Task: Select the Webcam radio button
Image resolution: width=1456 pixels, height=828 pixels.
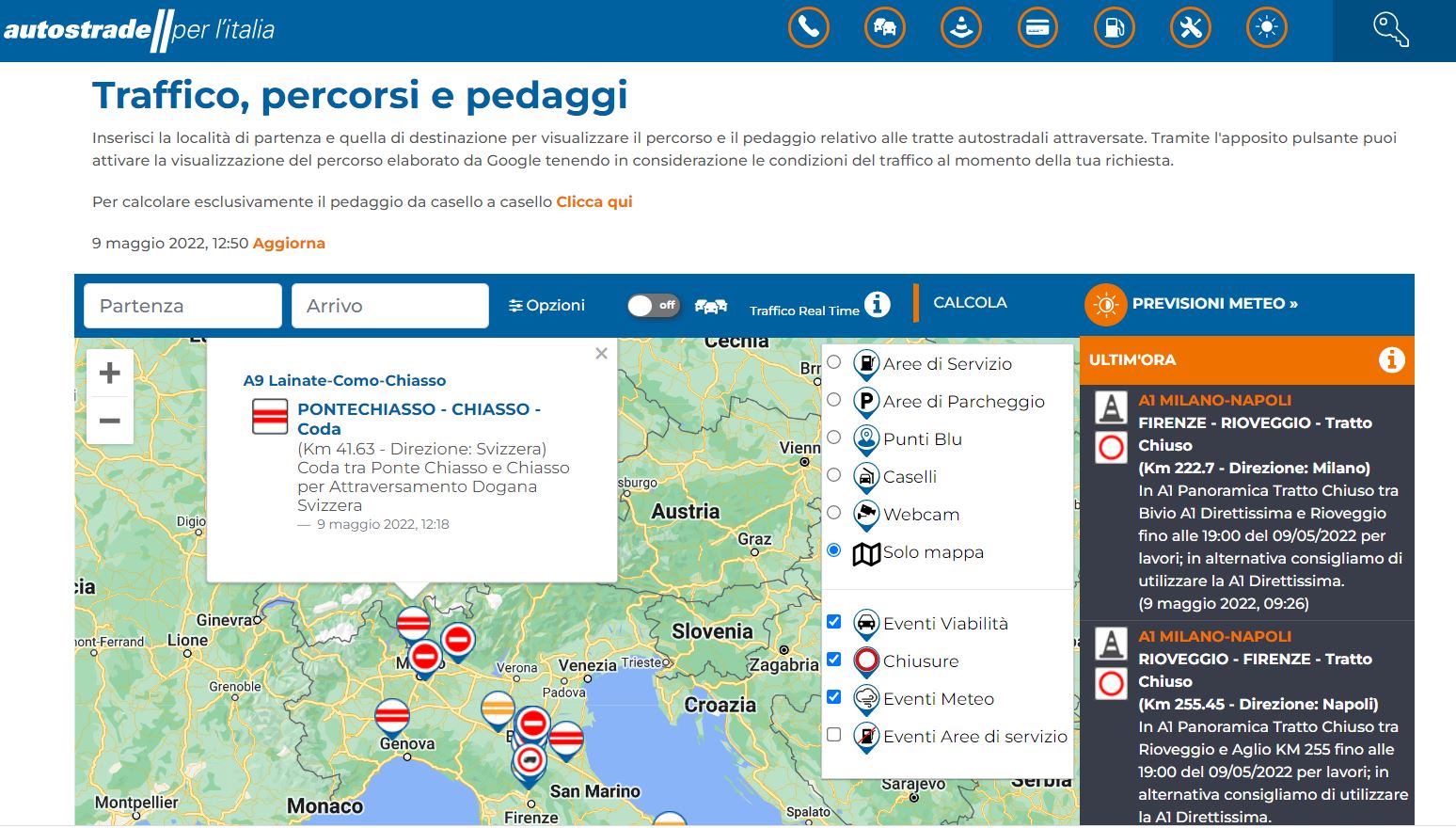Action: 833,513
